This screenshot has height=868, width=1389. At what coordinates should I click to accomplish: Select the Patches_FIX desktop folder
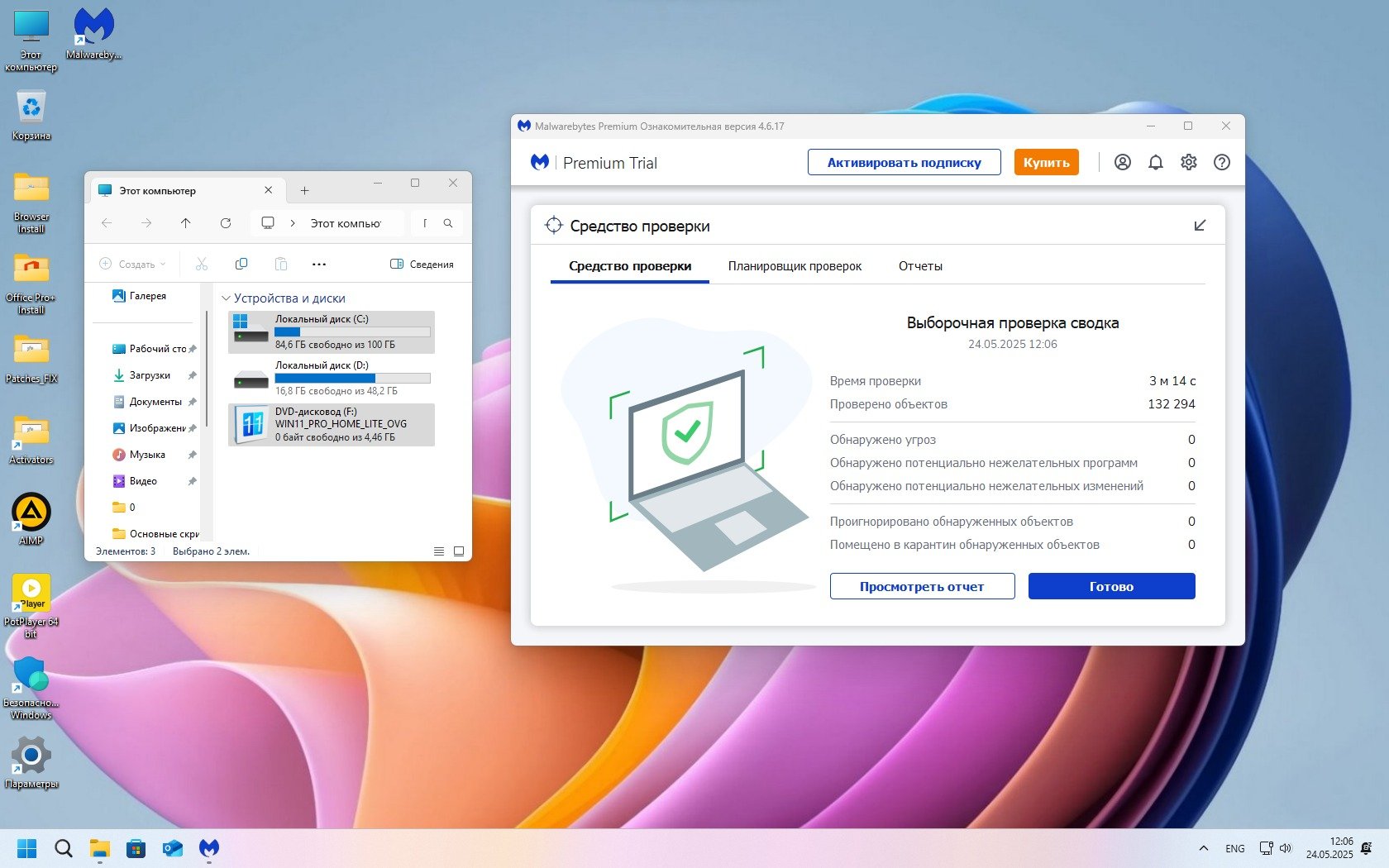pos(31,359)
